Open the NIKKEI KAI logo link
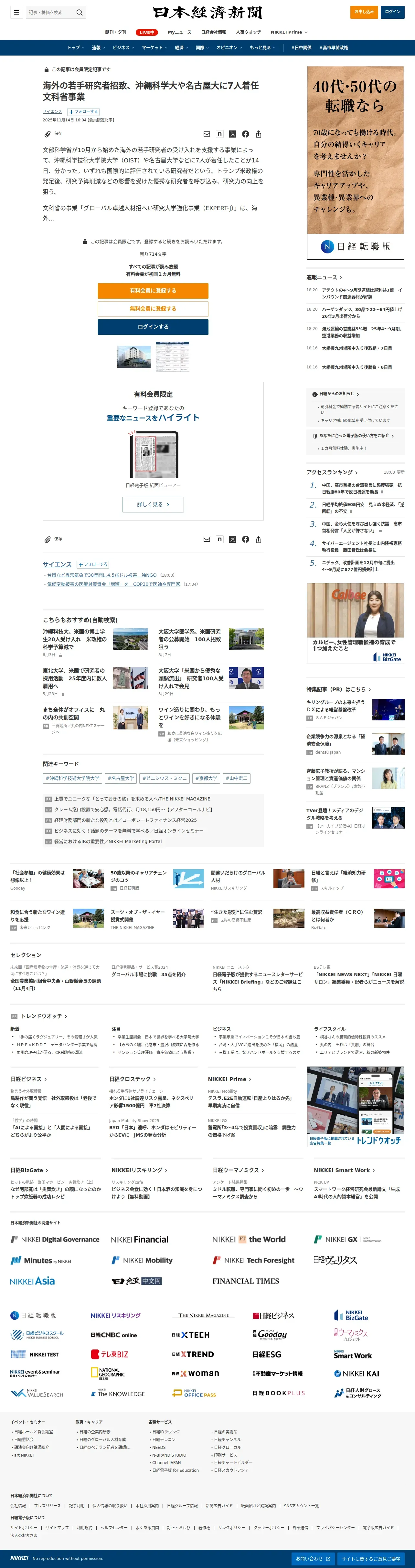 356,1373
